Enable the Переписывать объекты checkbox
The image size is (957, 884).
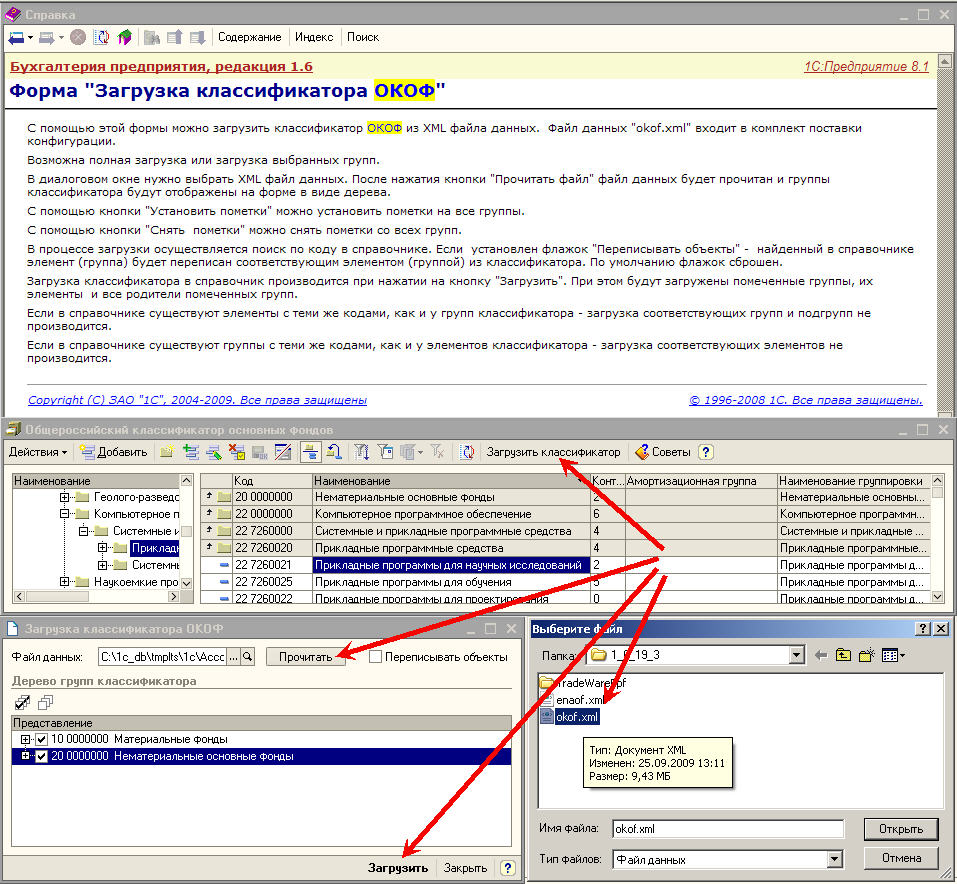coord(376,657)
